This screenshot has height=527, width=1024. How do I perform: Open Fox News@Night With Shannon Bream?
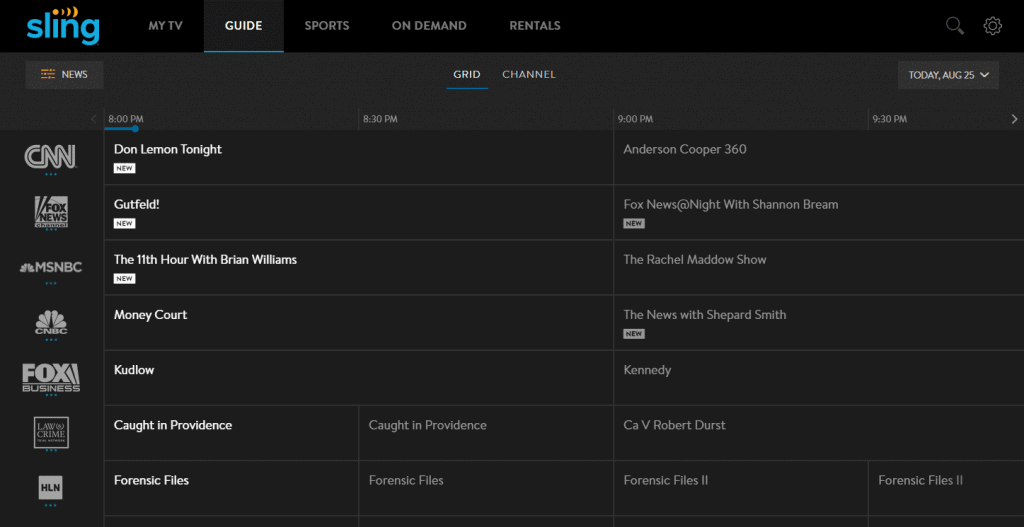pyautogui.click(x=819, y=212)
